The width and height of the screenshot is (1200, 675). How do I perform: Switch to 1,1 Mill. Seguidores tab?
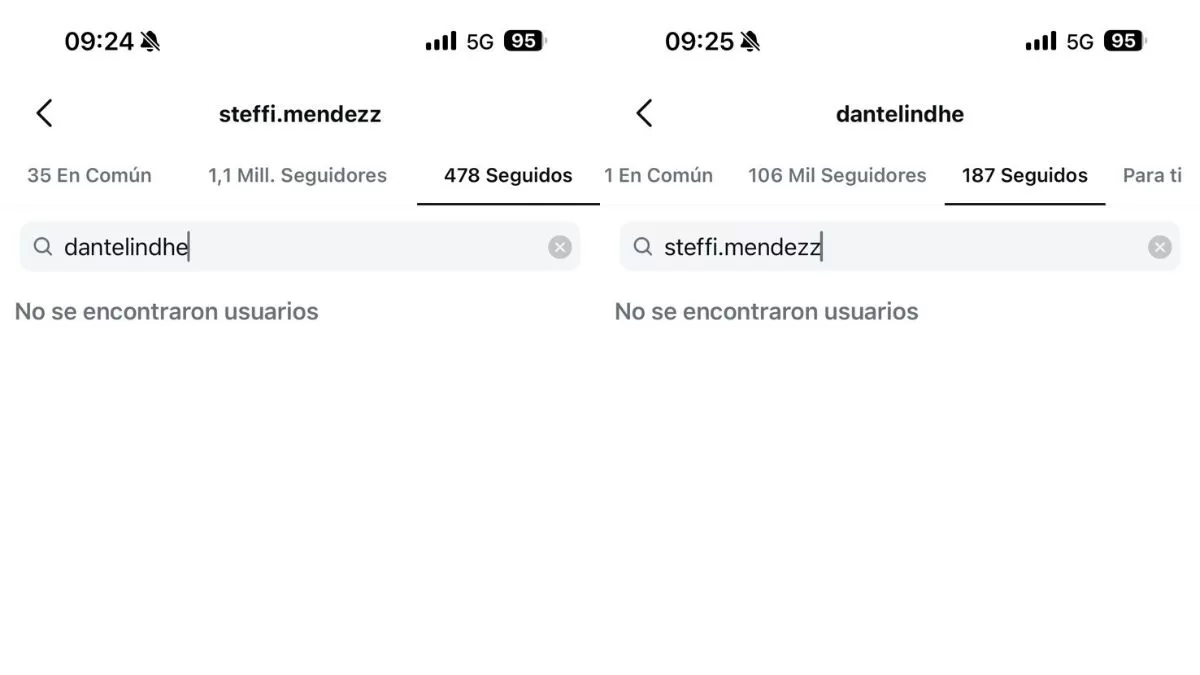tap(297, 176)
